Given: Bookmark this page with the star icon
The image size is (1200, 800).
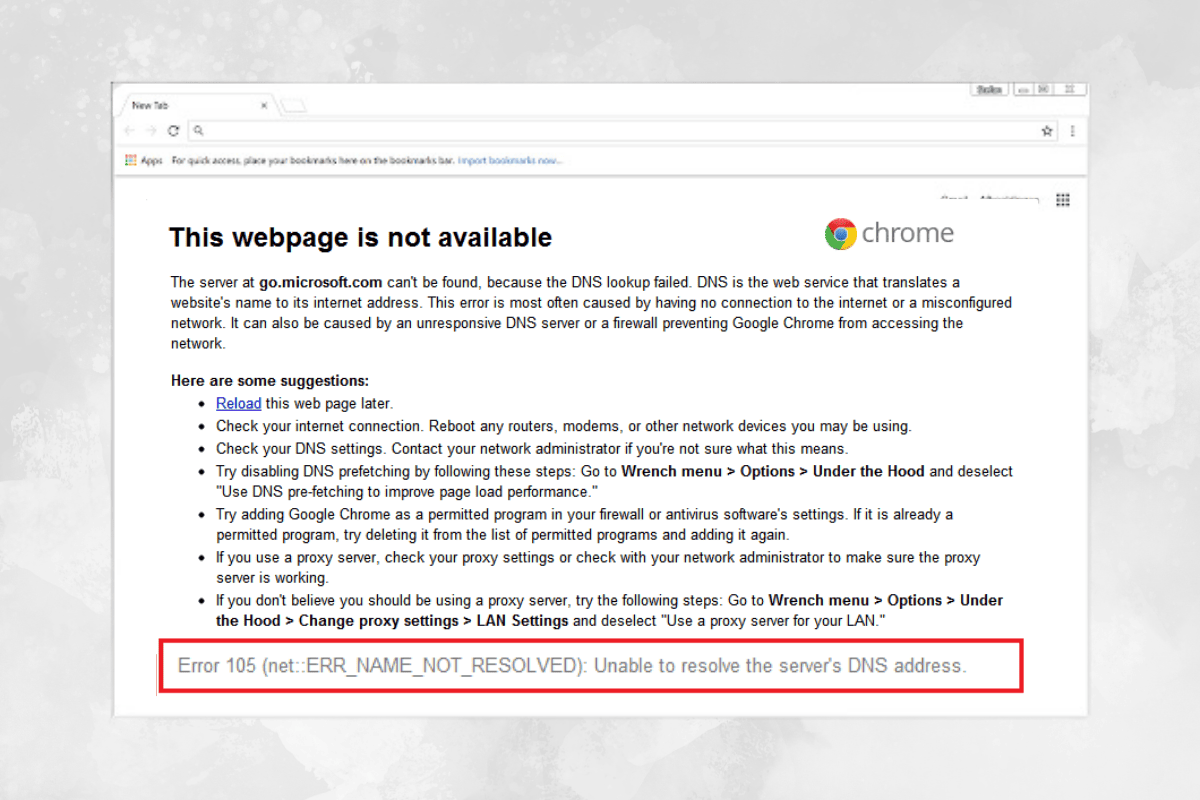Looking at the screenshot, I should (x=1047, y=131).
